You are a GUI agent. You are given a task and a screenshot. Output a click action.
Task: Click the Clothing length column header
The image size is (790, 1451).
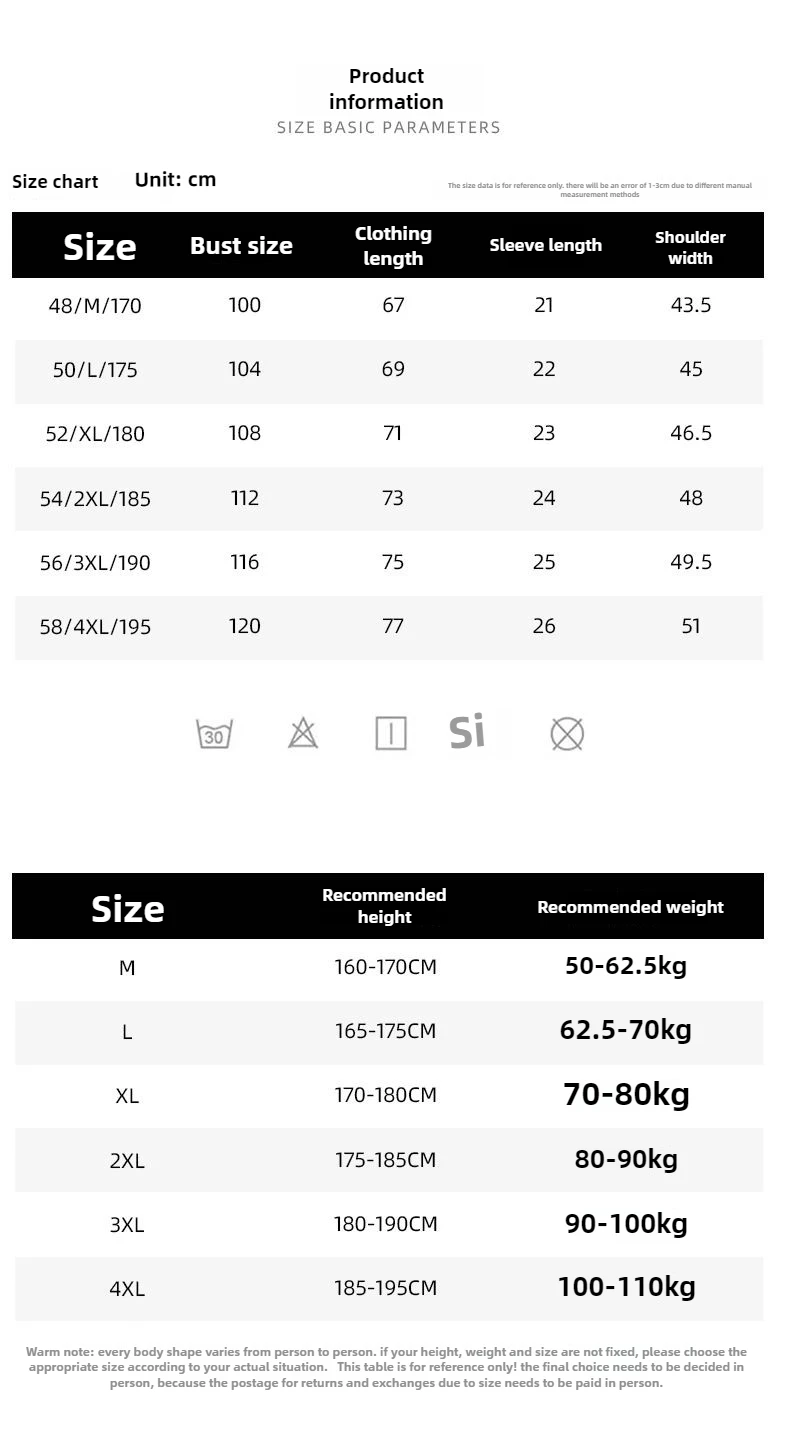pyautogui.click(x=393, y=246)
